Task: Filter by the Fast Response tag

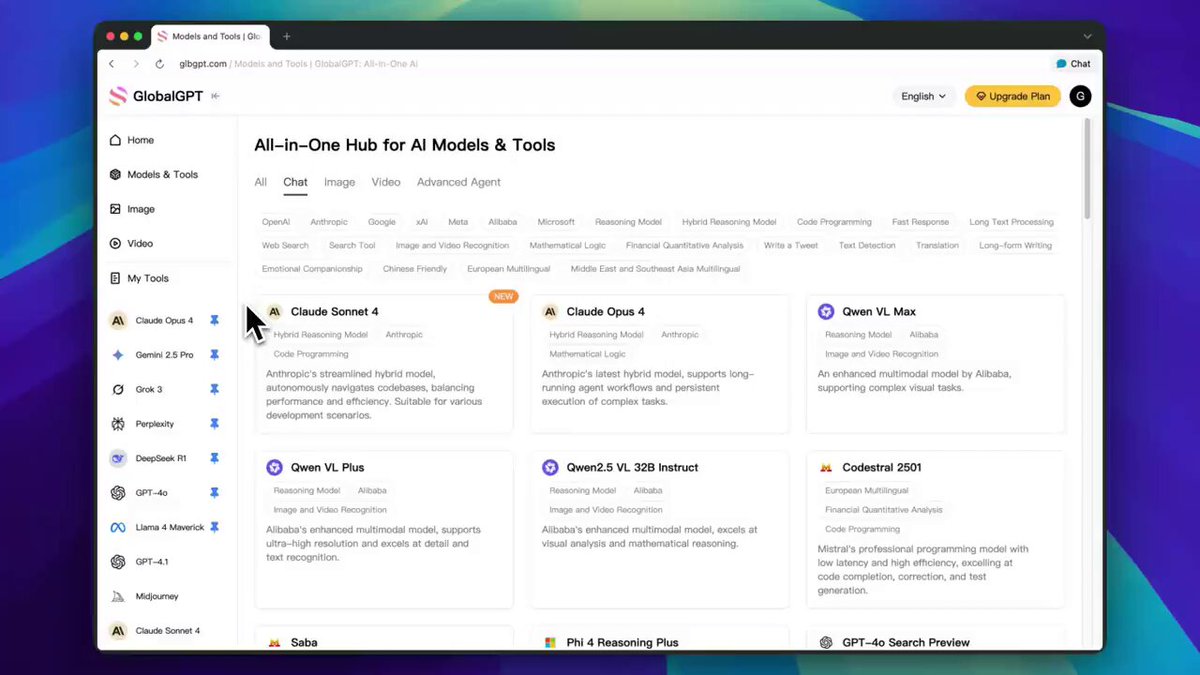Action: coord(920,222)
